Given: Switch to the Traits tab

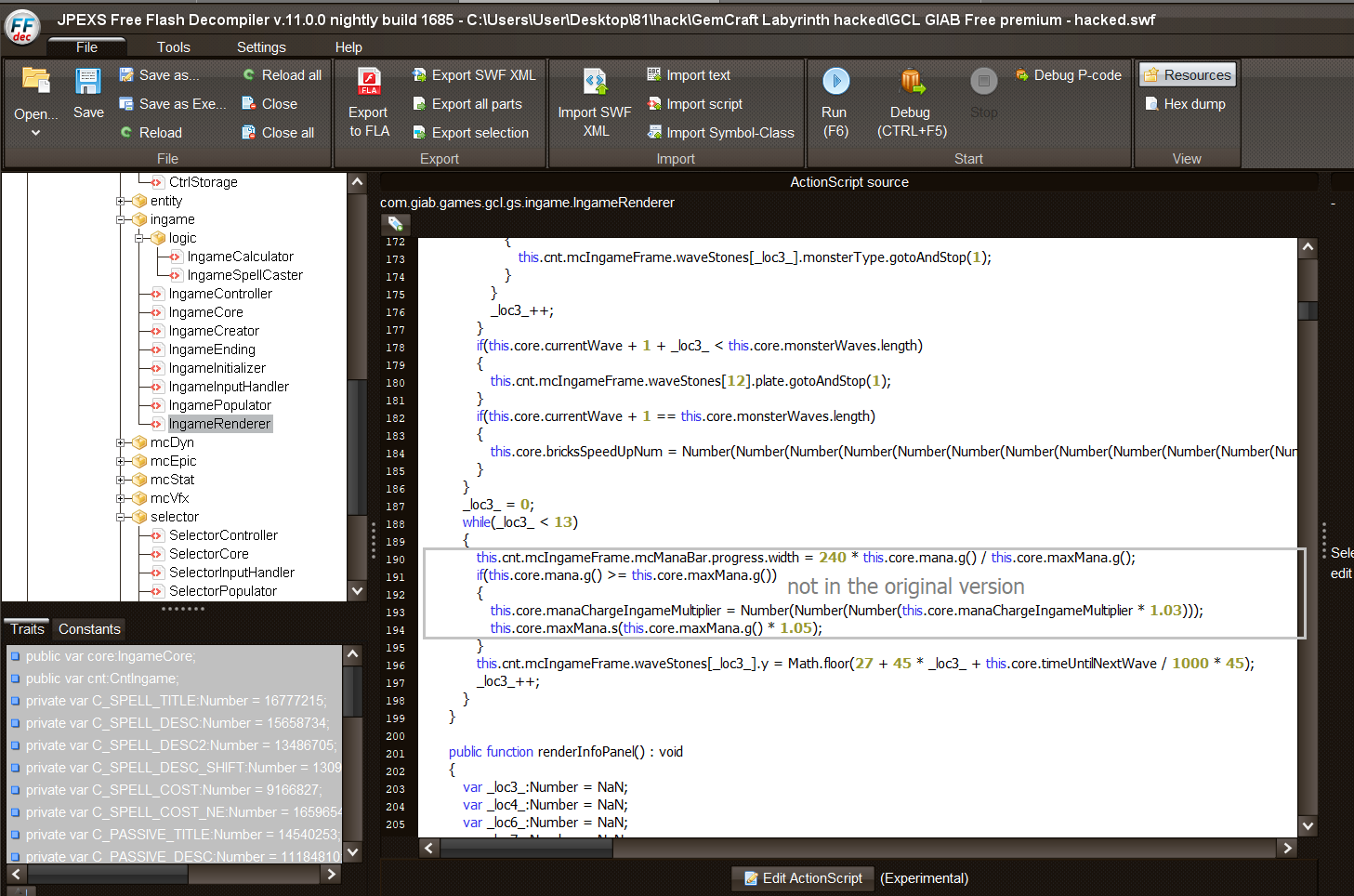Looking at the screenshot, I should click(27, 629).
